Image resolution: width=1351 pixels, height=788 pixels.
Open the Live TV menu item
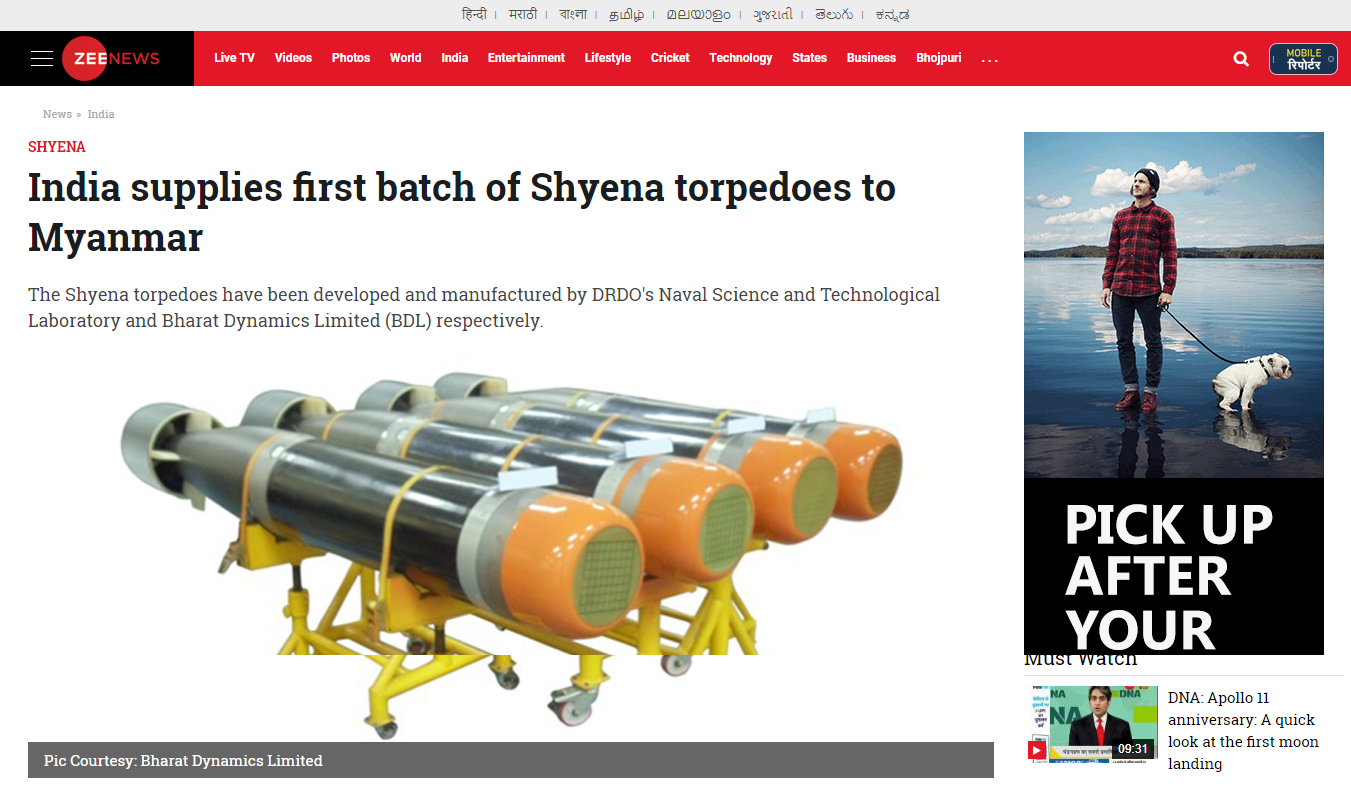coord(234,58)
